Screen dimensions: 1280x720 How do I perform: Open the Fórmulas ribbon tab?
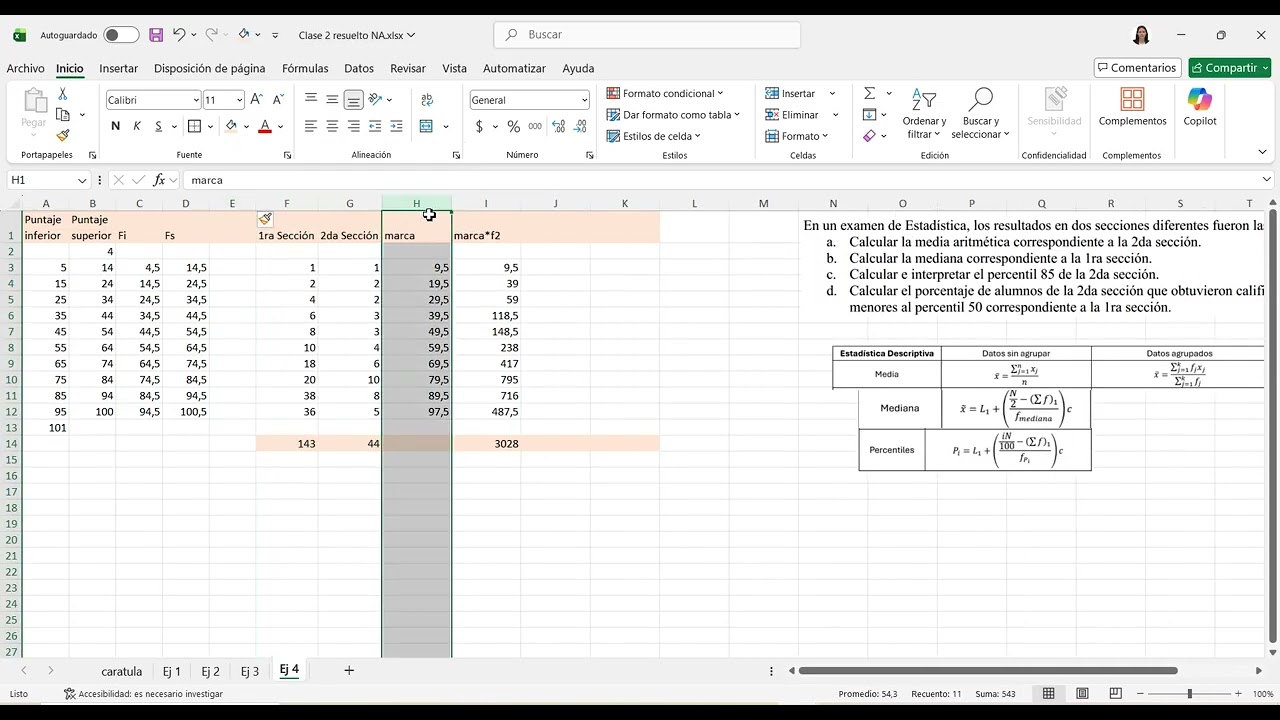305,68
